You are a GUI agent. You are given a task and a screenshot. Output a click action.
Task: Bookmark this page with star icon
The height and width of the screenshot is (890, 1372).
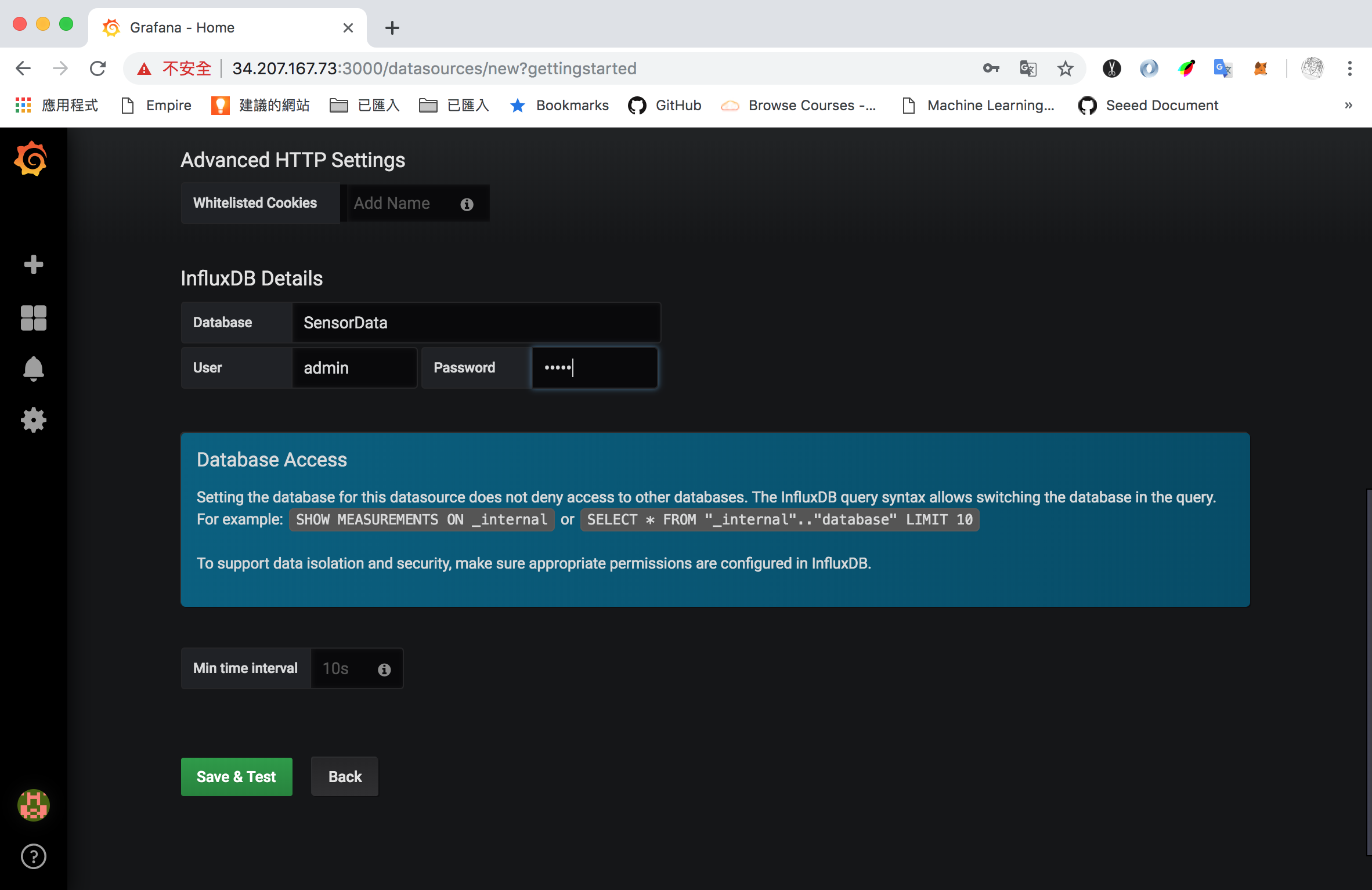(x=1066, y=68)
